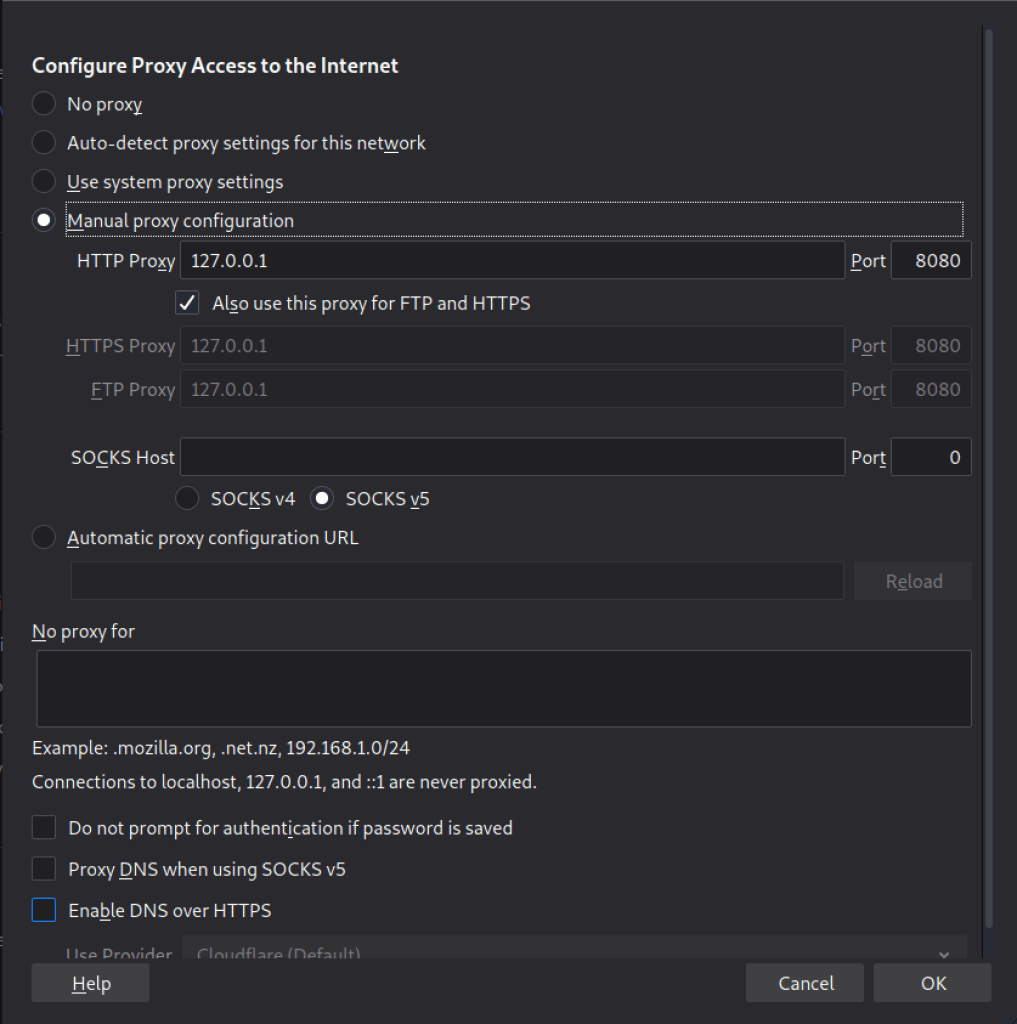Click the HTTP Proxy Port field
Image resolution: width=1017 pixels, height=1024 pixels.
(930, 261)
